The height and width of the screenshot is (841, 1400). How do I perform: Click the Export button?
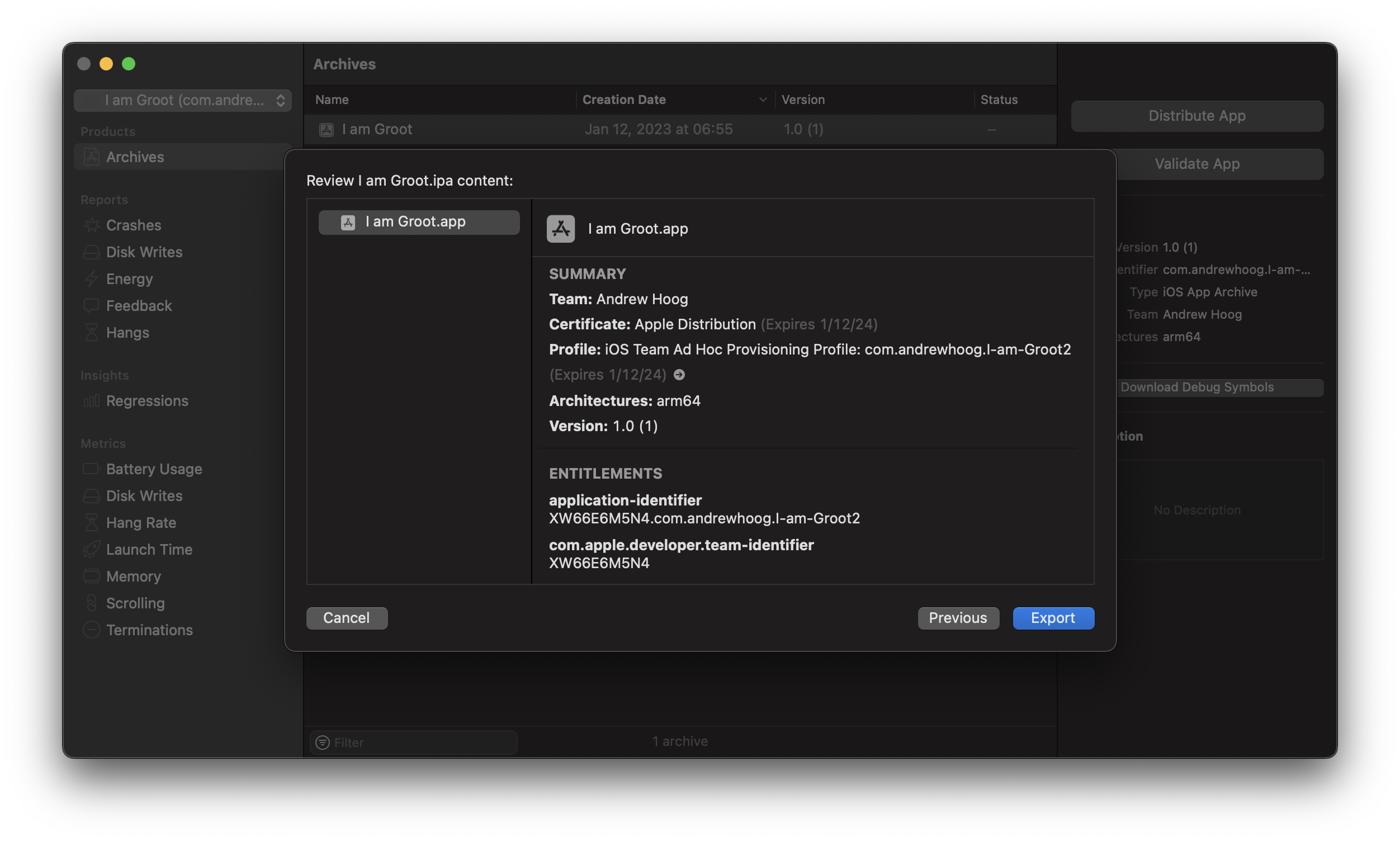click(x=1053, y=618)
